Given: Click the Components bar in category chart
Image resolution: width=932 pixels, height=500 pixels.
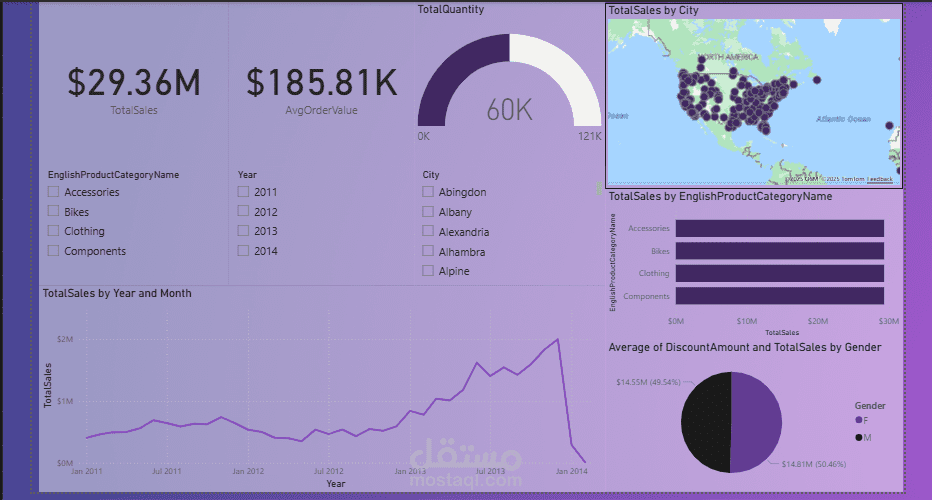Looking at the screenshot, I should pyautogui.click(x=780, y=296).
